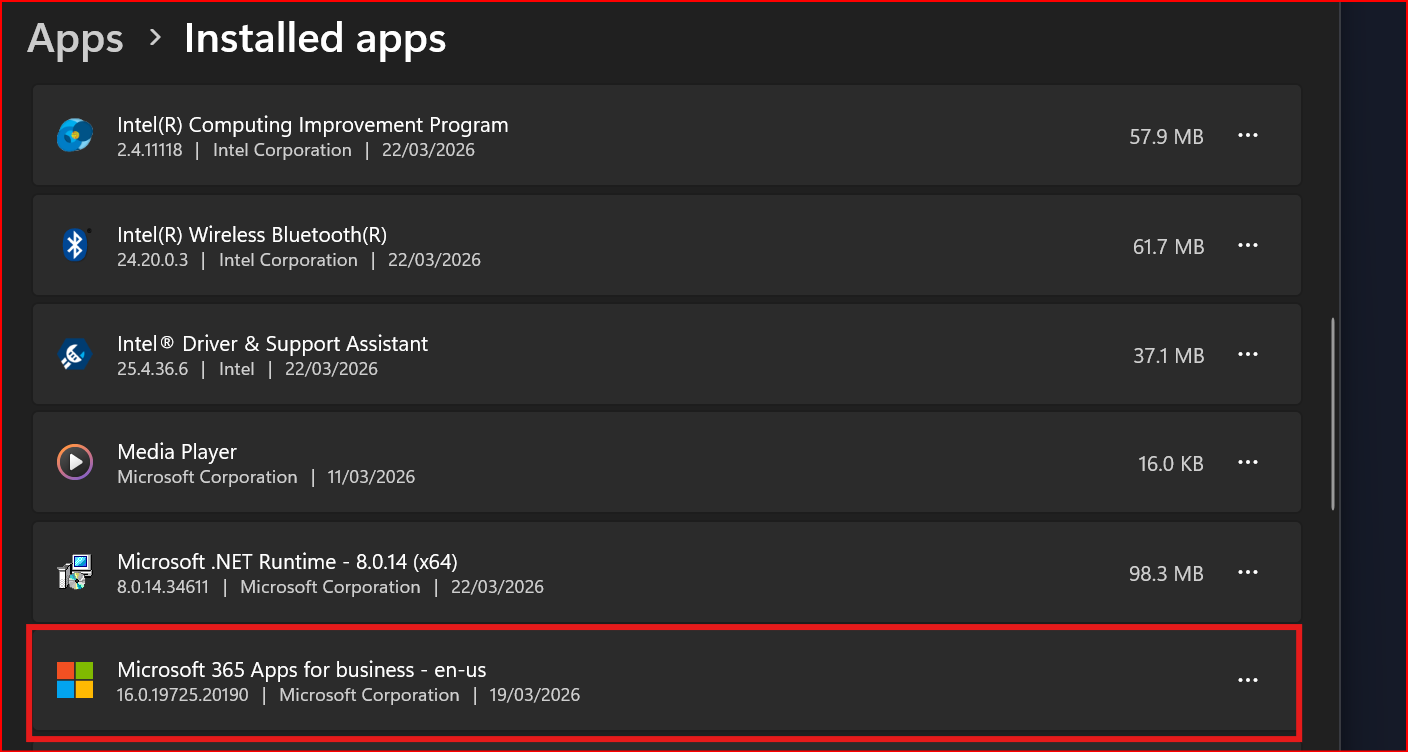Select 'Microsoft 365 Apps for business - en-us' name

302,670
